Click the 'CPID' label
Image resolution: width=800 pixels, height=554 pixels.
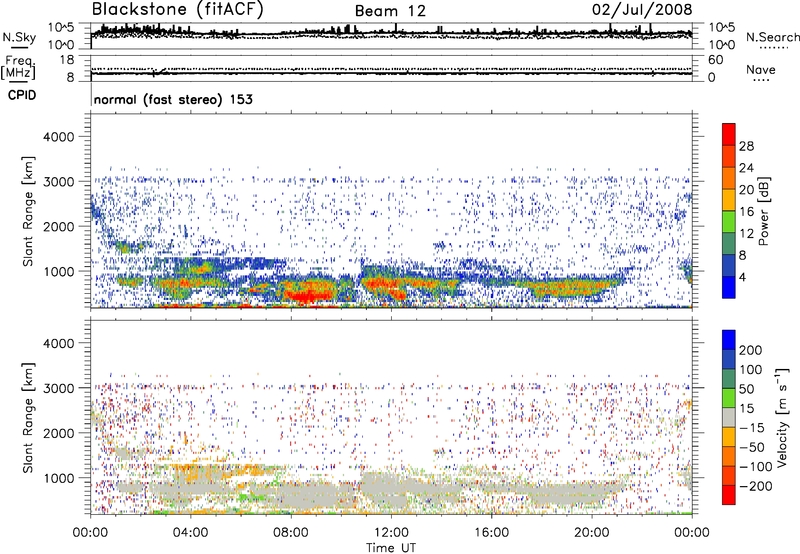[x=22, y=95]
